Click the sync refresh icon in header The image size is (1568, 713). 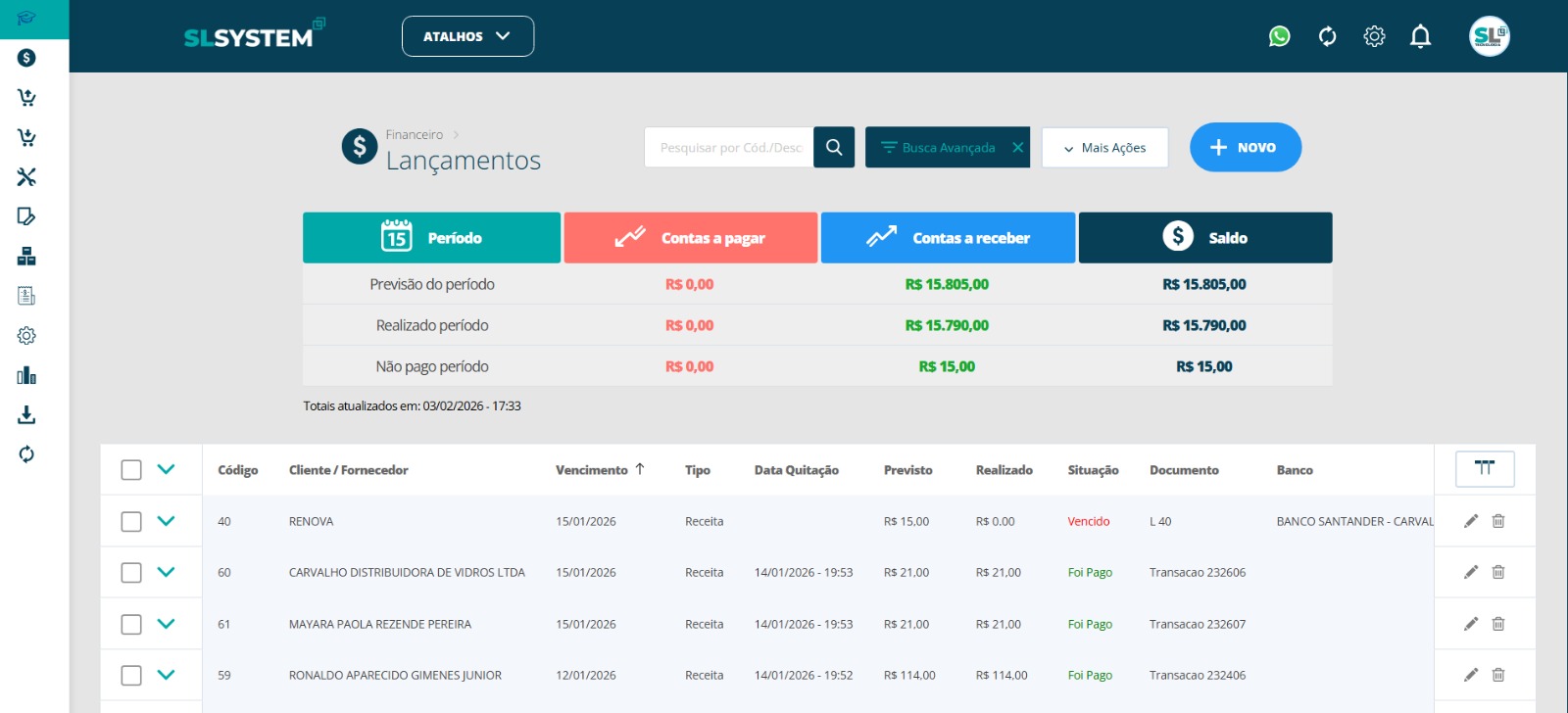click(x=1327, y=36)
